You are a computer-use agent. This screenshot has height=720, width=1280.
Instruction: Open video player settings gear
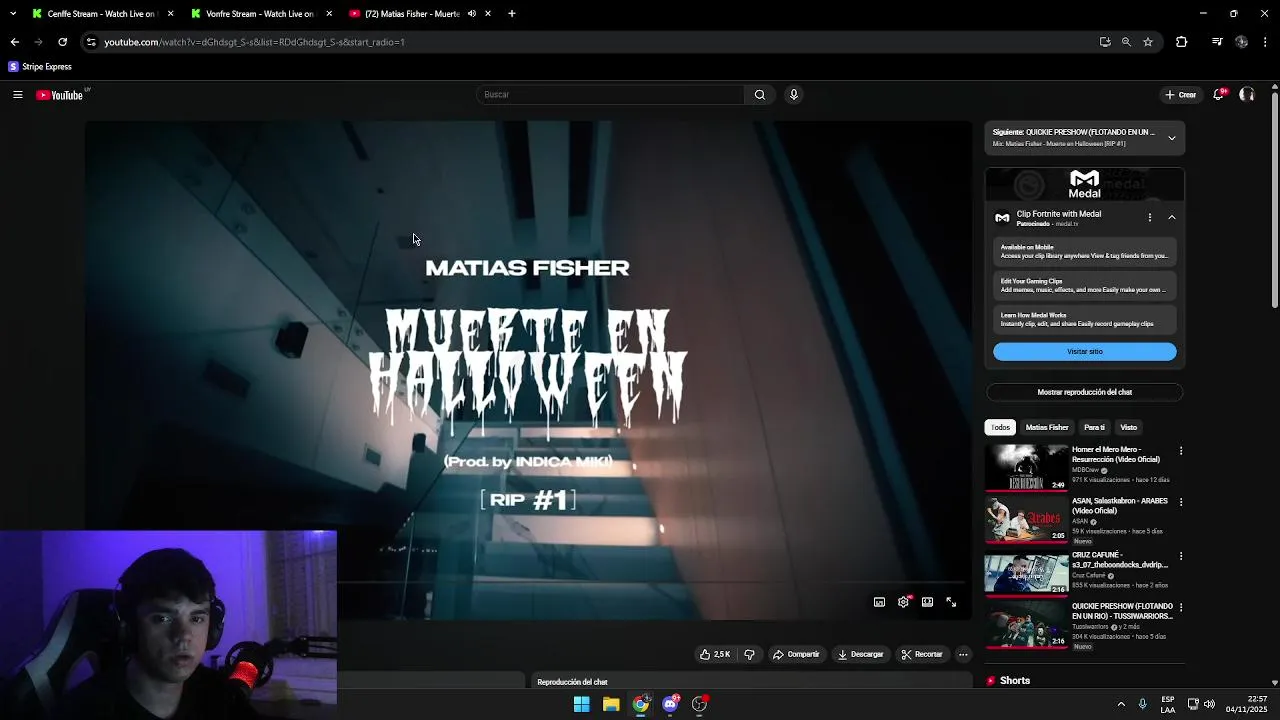903,602
